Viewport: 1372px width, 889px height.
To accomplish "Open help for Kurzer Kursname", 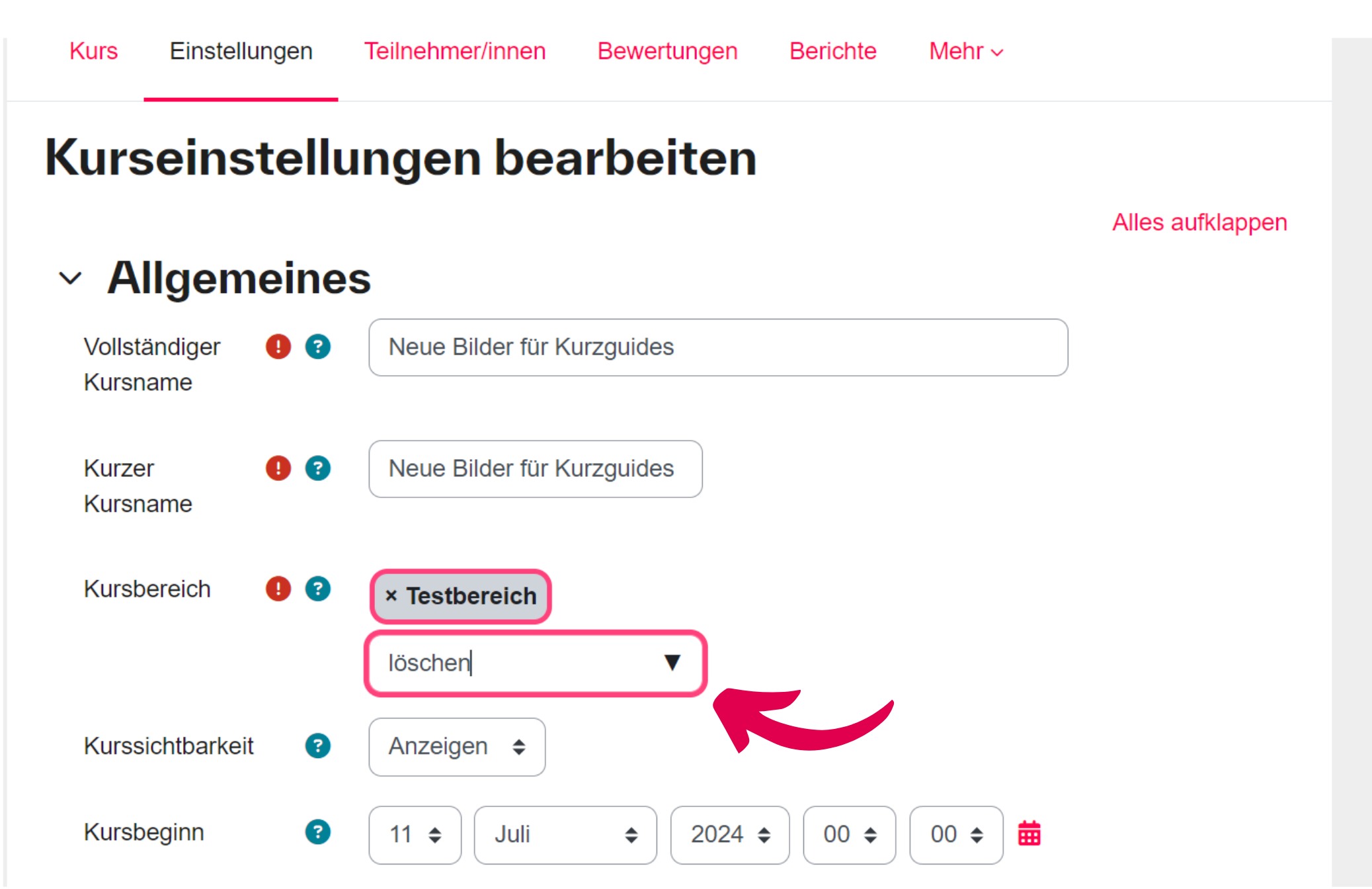I will click(x=318, y=468).
